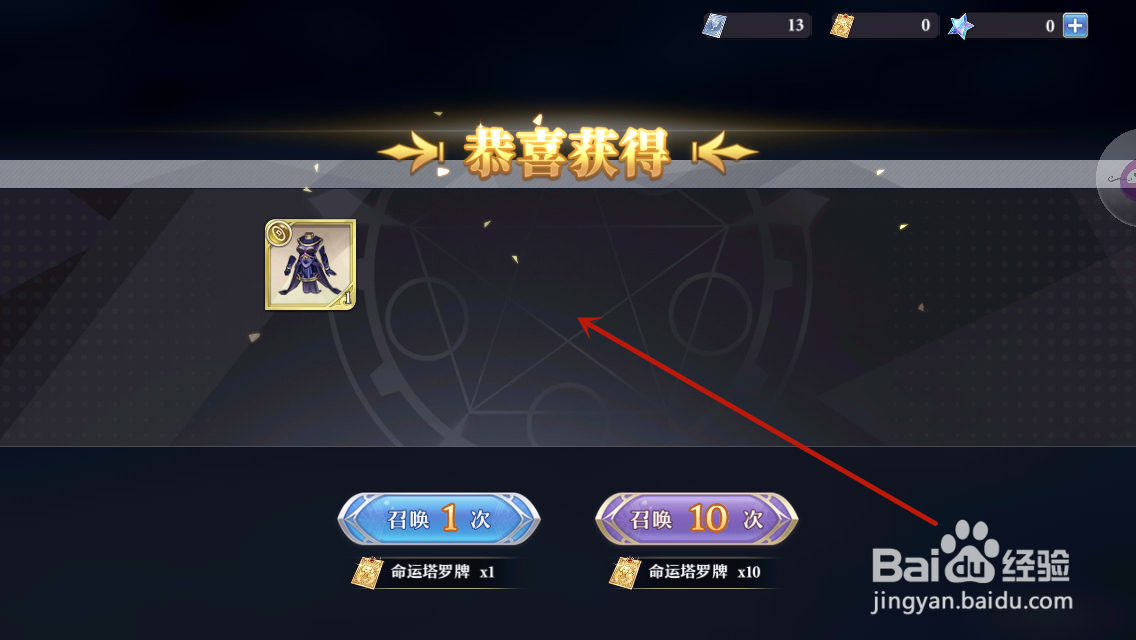
Task: Click the Baidu paw logo watermark
Action: click(969, 551)
